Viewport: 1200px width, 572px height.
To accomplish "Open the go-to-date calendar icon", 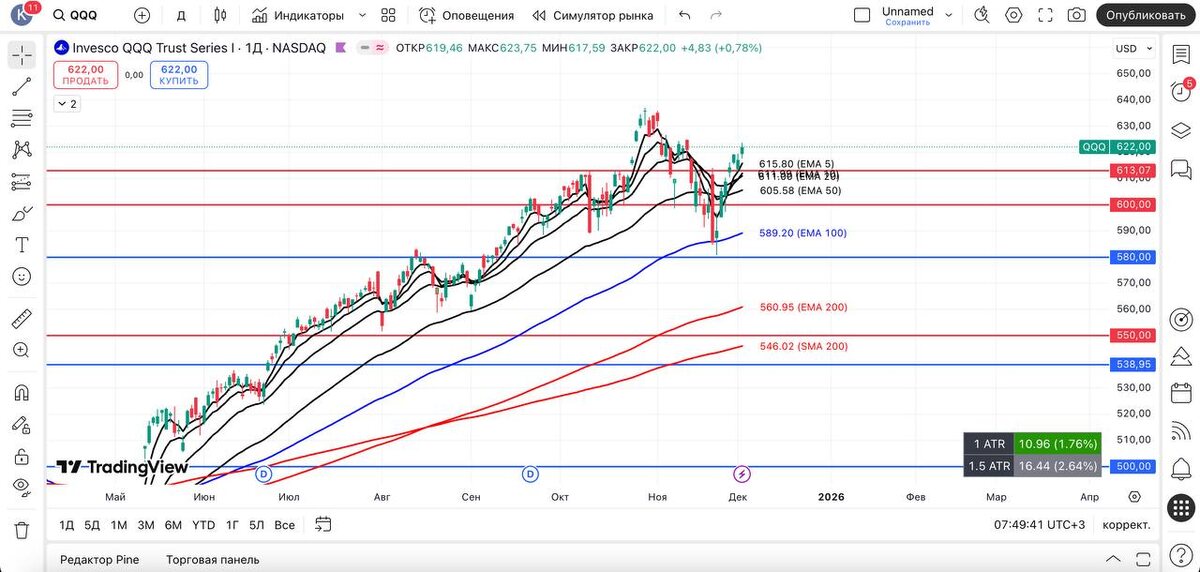I will click(323, 524).
